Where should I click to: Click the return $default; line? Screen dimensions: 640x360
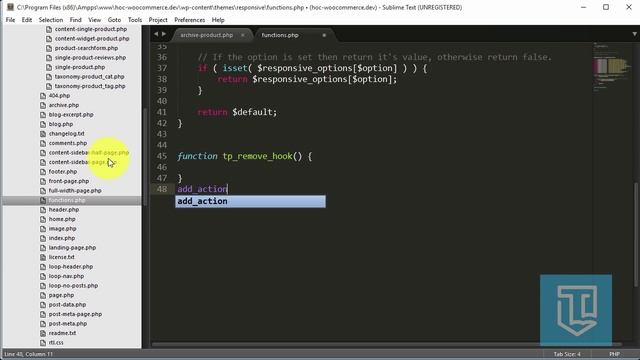(237, 112)
